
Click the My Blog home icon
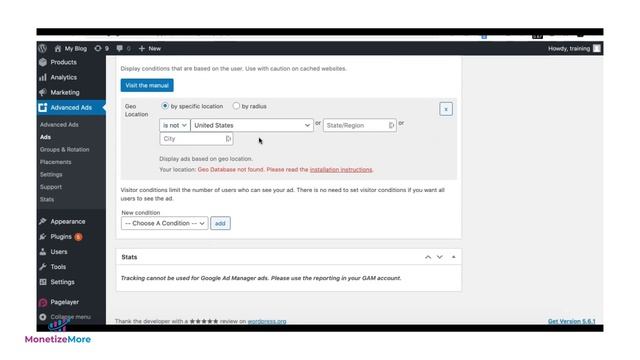(x=58, y=49)
